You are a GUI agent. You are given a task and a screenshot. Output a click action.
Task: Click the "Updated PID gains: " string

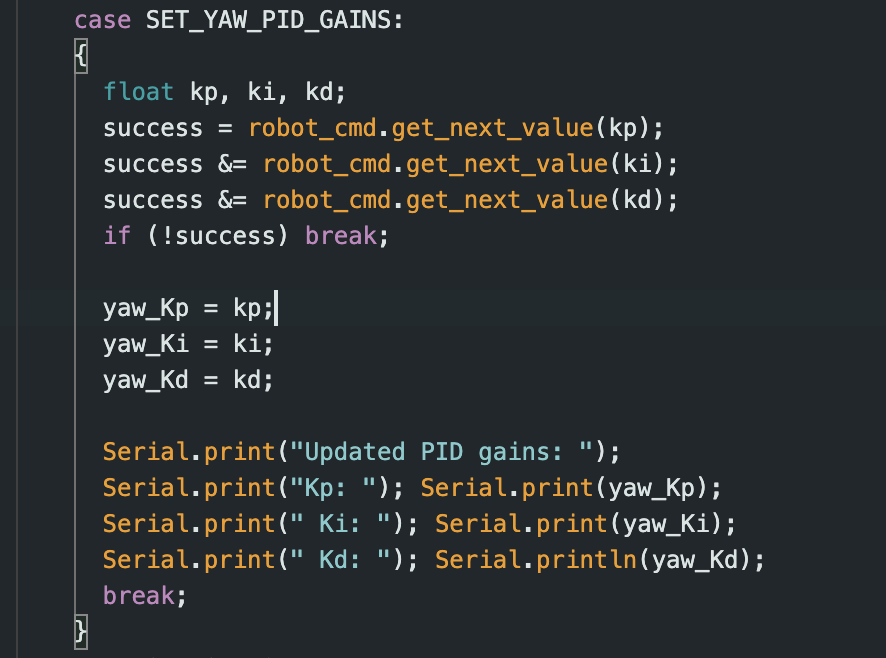pos(442,453)
